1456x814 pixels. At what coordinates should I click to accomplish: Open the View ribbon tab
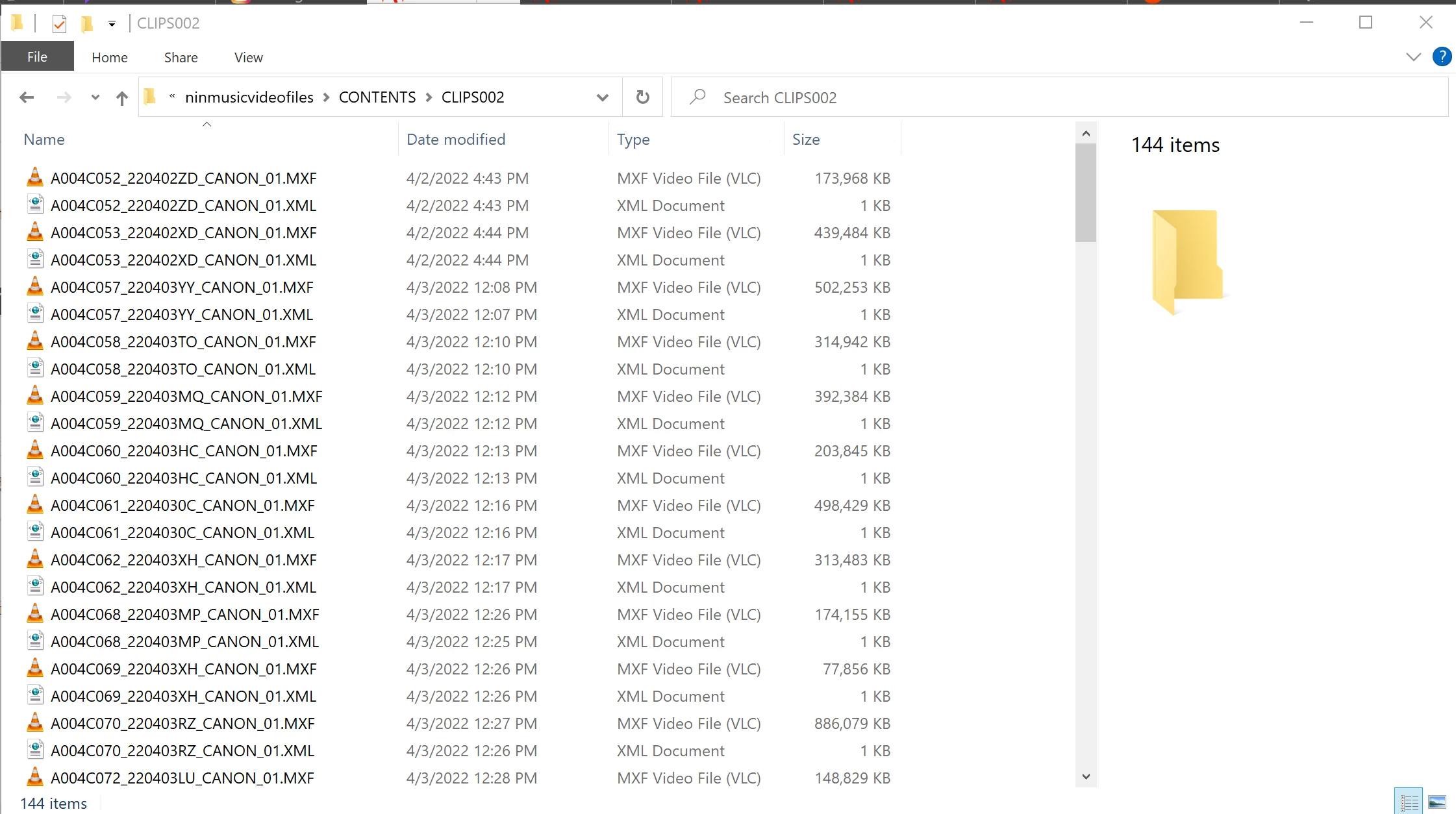pyautogui.click(x=248, y=57)
